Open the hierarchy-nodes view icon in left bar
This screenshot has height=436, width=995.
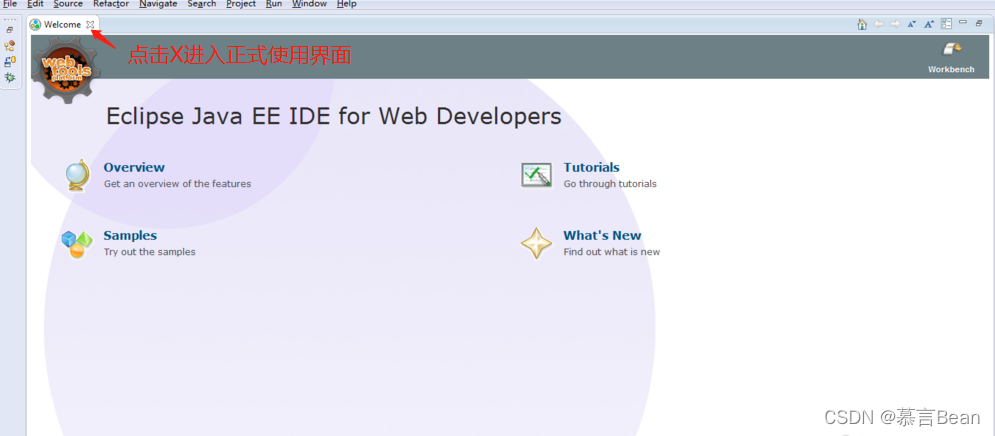(10, 46)
